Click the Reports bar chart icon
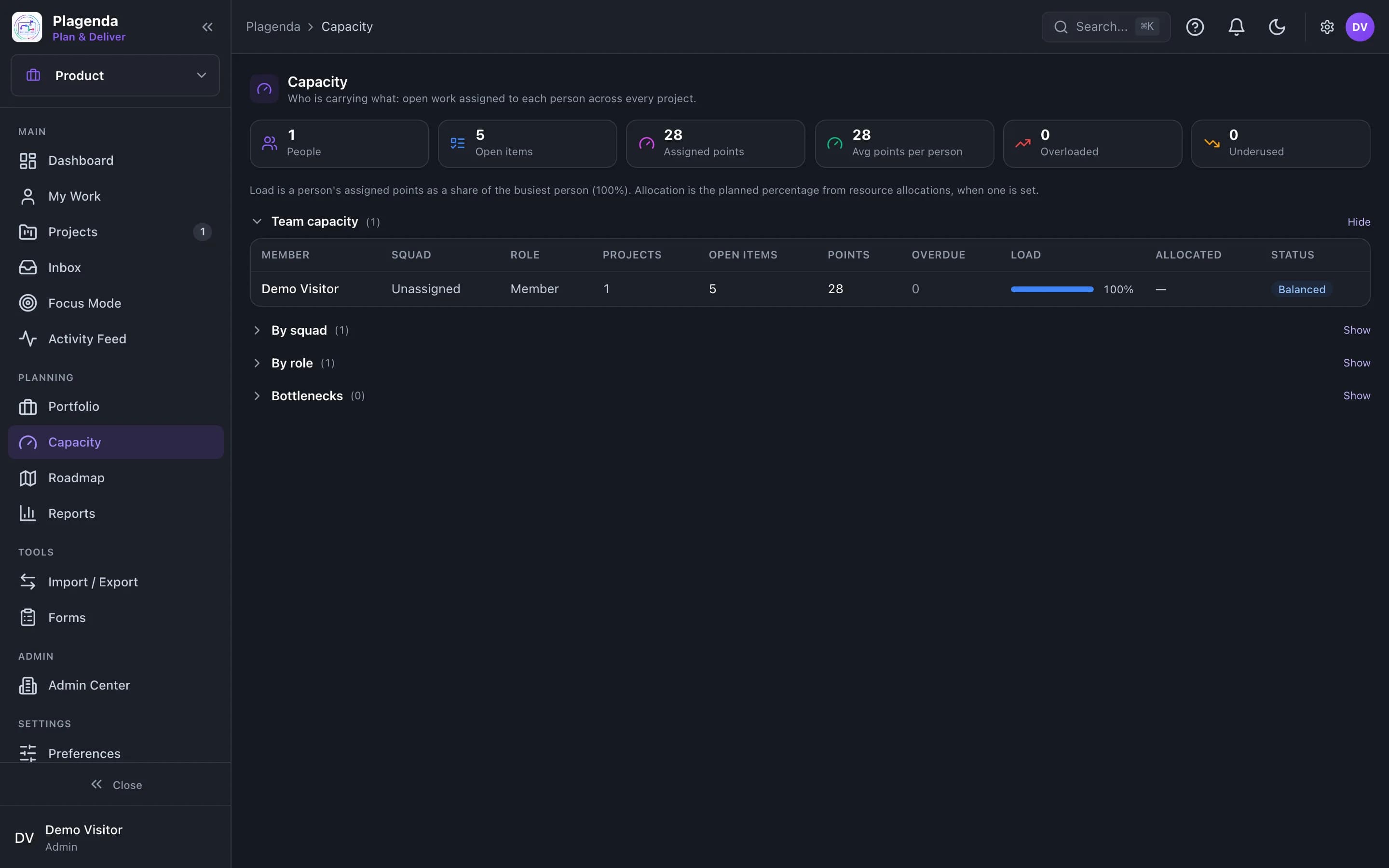The width and height of the screenshot is (1389, 868). pyautogui.click(x=27, y=513)
